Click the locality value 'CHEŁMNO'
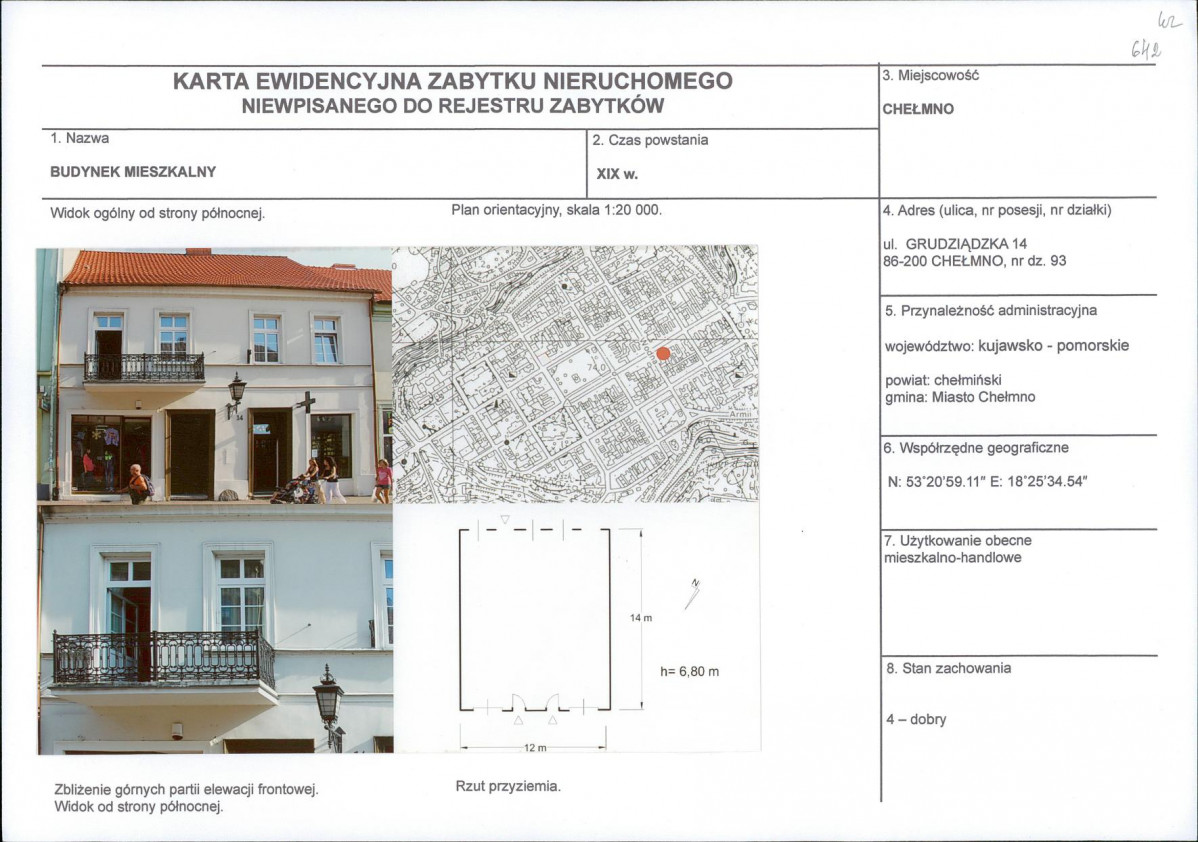Image resolution: width=1198 pixels, height=842 pixels. tap(918, 109)
